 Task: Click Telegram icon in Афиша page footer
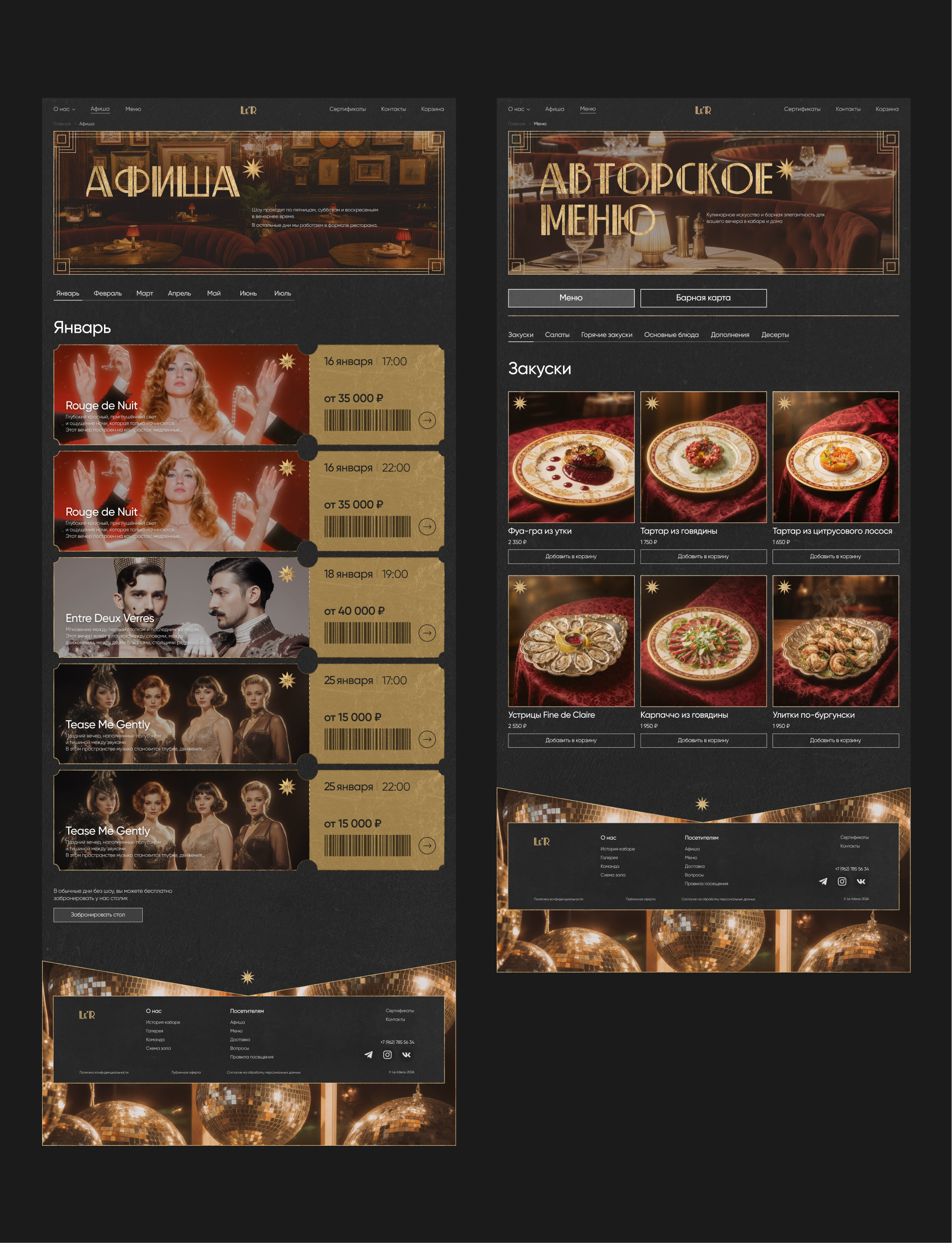(x=368, y=1055)
